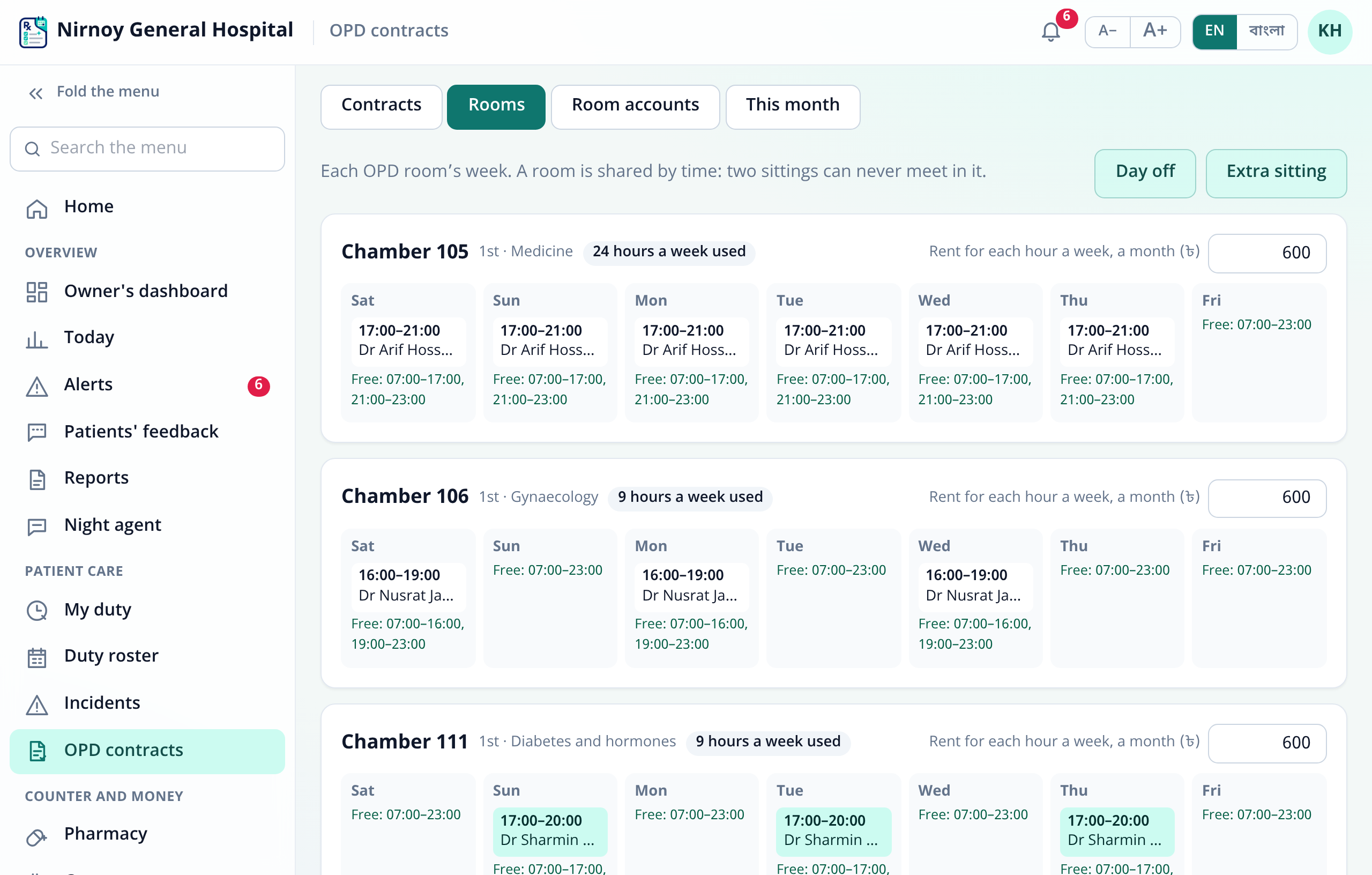
Task: Click the Chamber 106 heading
Action: pos(405,497)
